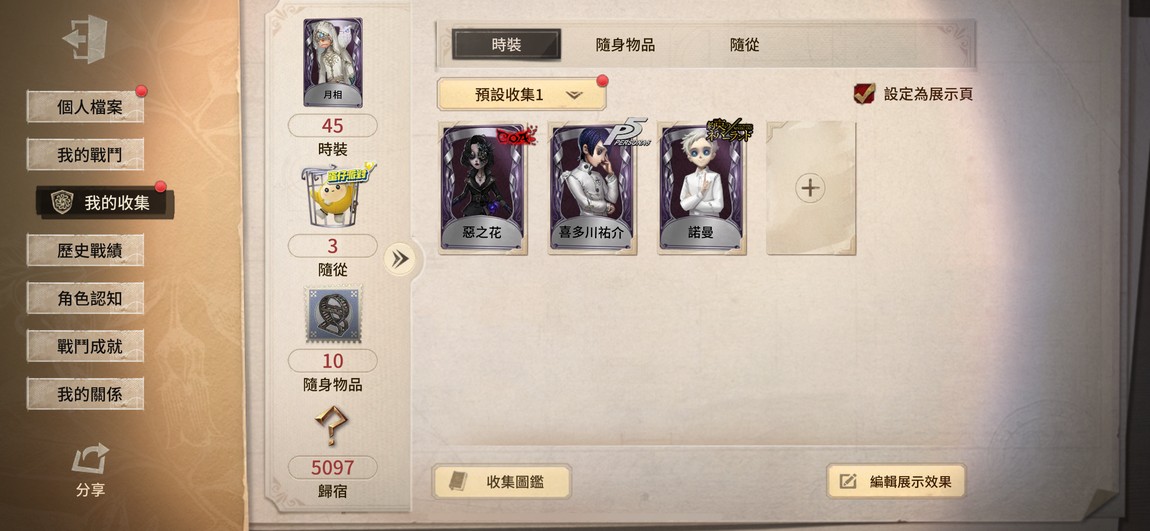Open 個人檔案 from the side menu
This screenshot has height=531, width=1150.
(85, 107)
